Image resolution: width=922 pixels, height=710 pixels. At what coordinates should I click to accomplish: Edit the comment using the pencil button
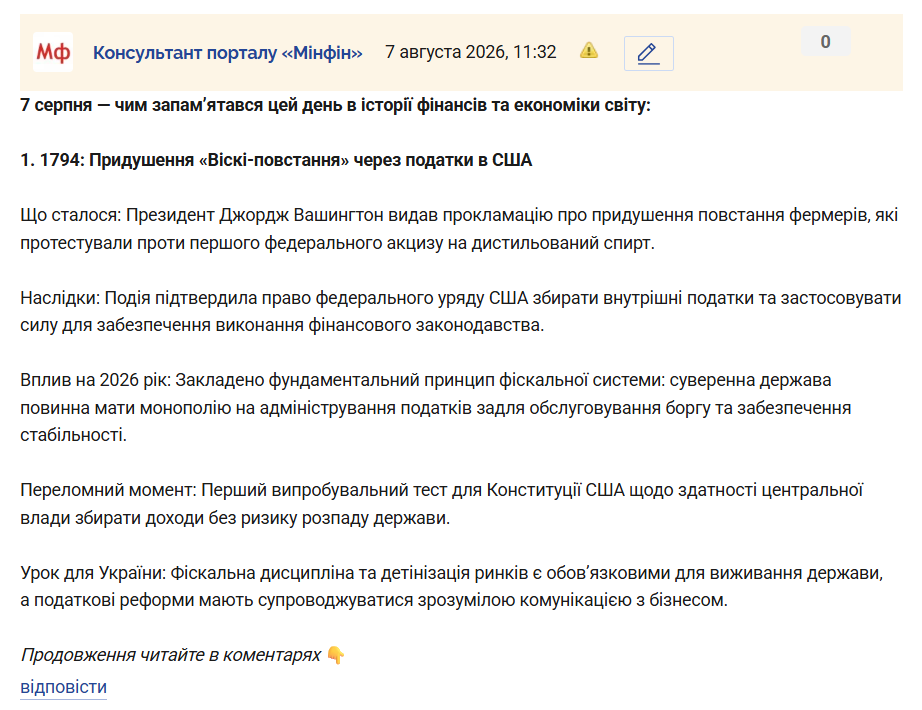(x=649, y=53)
